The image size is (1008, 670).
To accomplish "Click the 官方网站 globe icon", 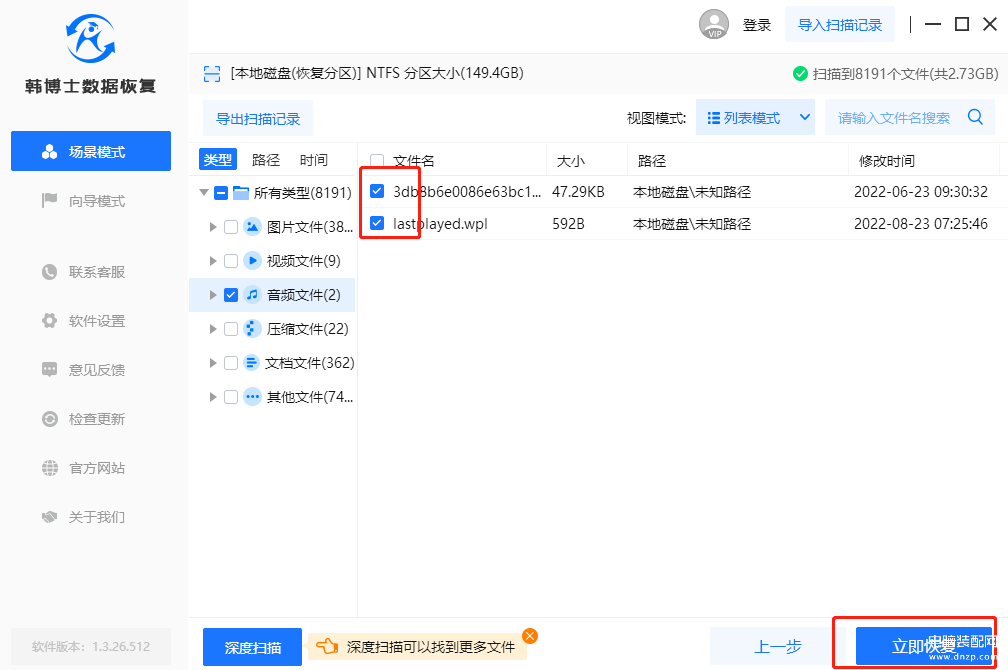I will point(50,468).
